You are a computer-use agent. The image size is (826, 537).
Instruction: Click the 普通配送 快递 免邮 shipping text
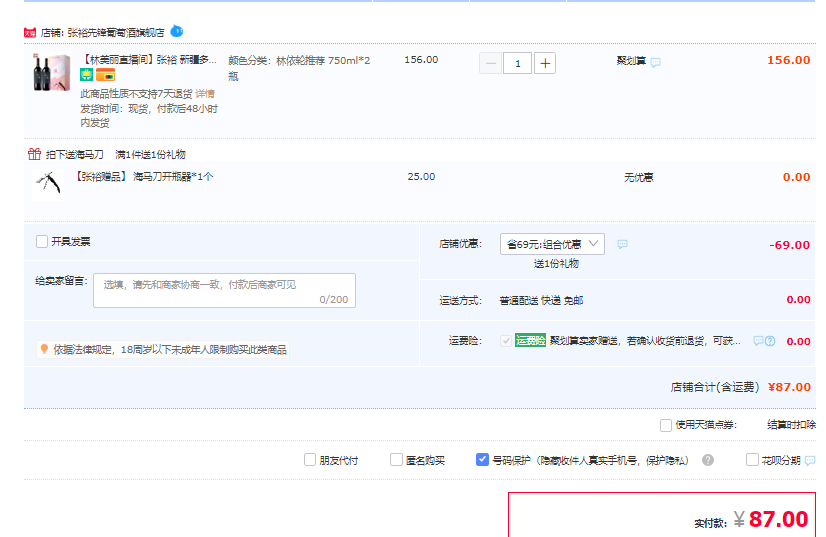pos(541,300)
